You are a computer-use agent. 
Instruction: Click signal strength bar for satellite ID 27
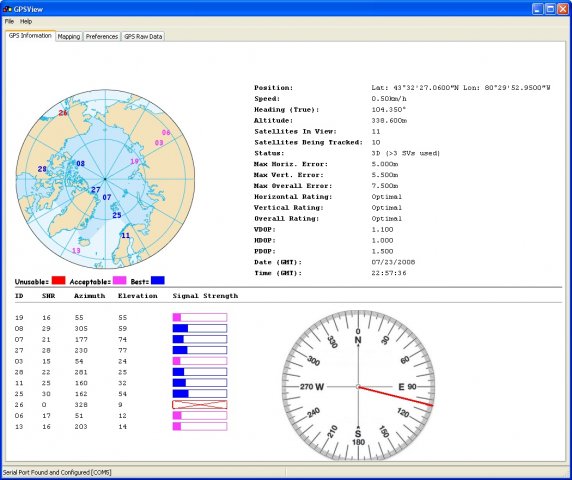tap(200, 350)
